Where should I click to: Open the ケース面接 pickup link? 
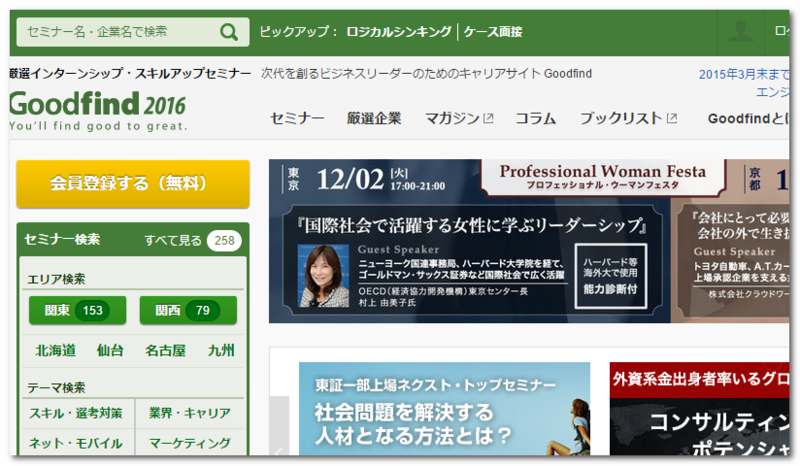click(x=492, y=32)
